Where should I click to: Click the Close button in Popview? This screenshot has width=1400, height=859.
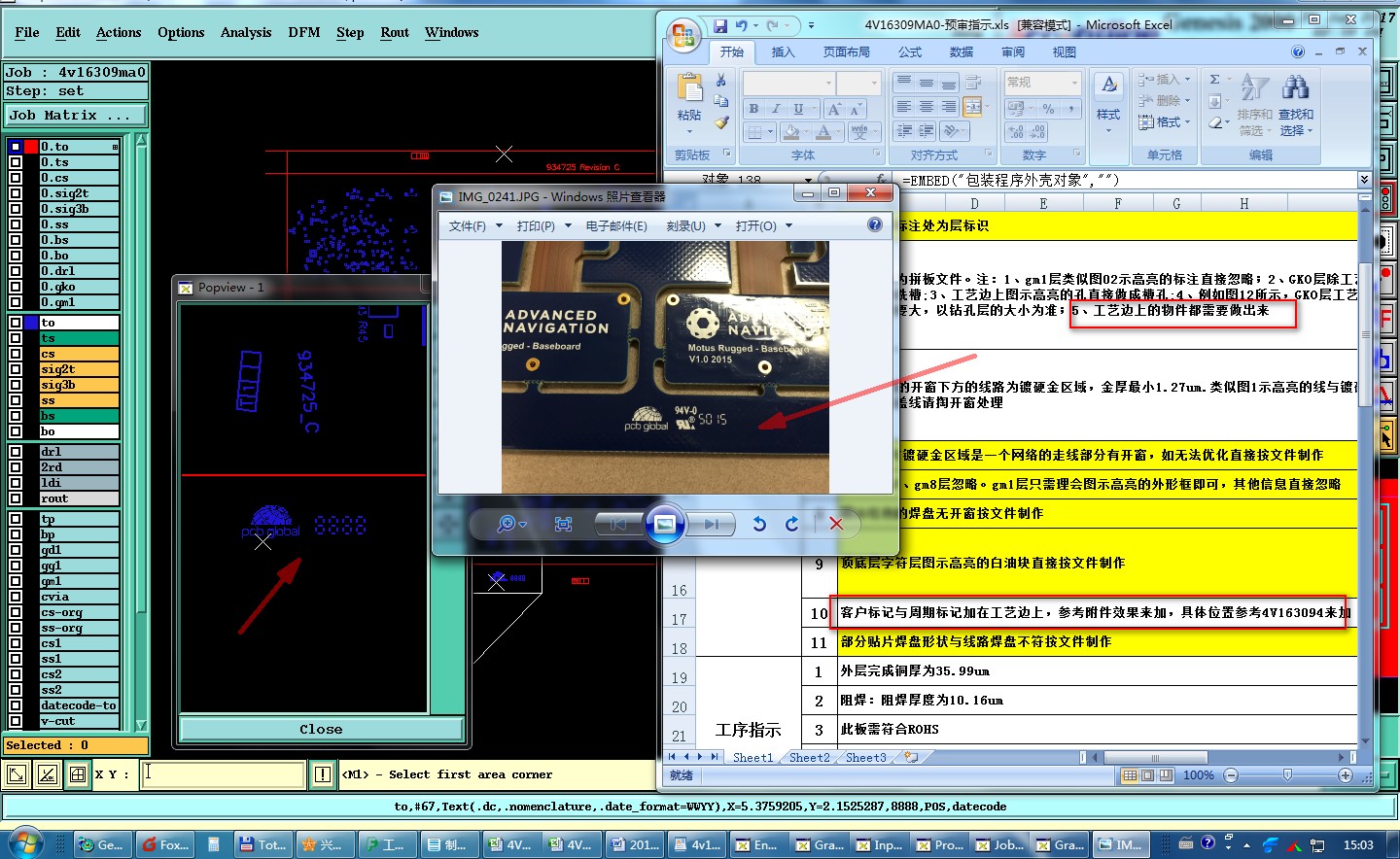321,729
